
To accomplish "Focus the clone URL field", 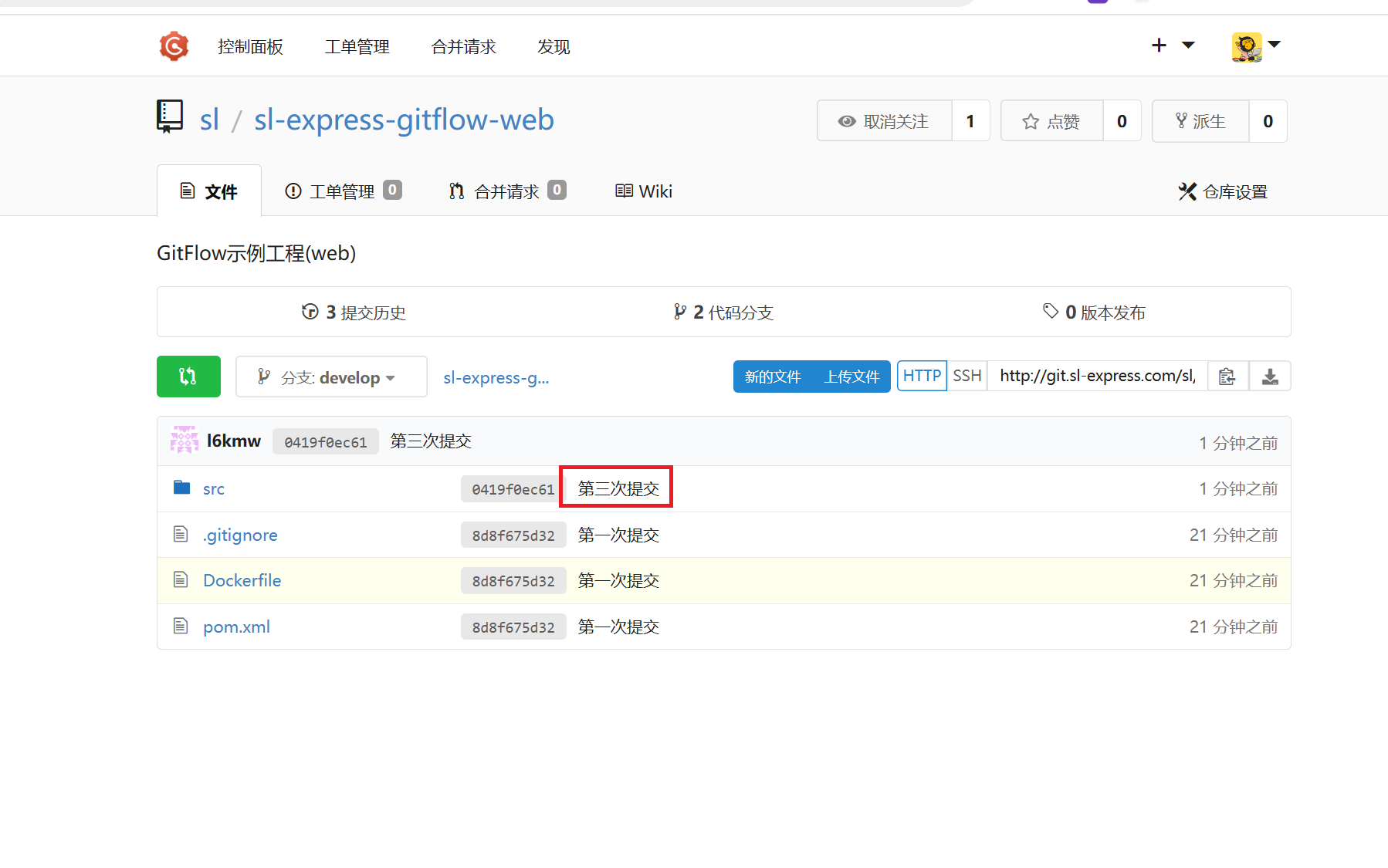I will pyautogui.click(x=1098, y=376).
